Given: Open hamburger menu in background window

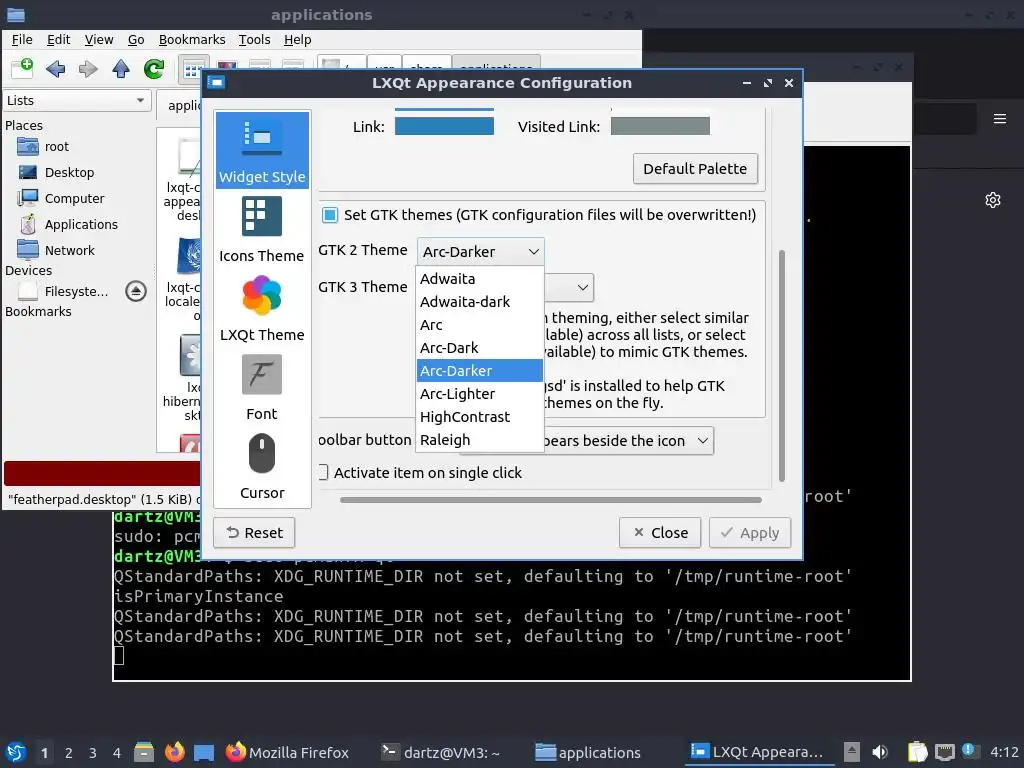Looking at the screenshot, I should coord(1000,119).
